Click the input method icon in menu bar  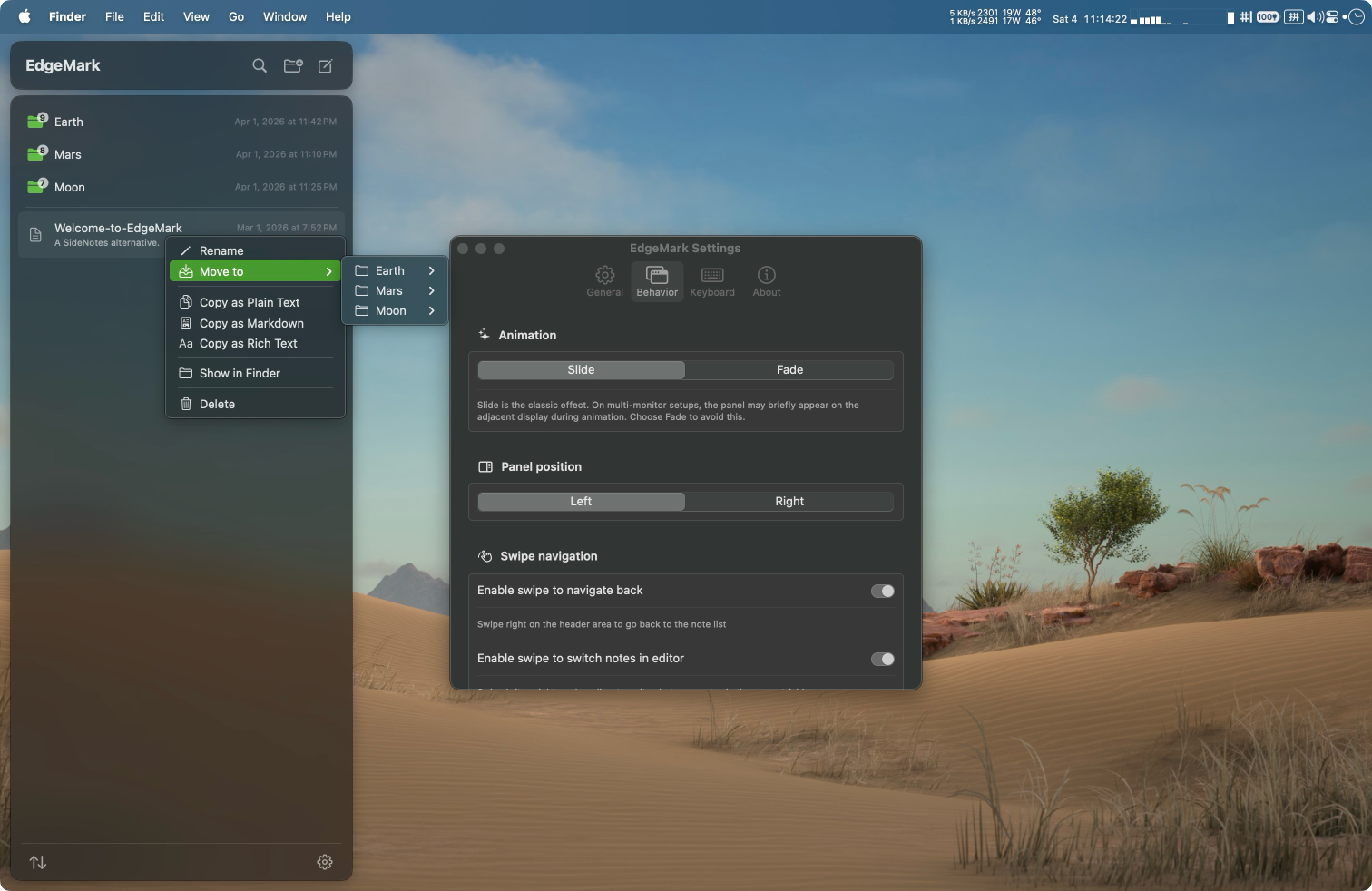click(x=1294, y=16)
